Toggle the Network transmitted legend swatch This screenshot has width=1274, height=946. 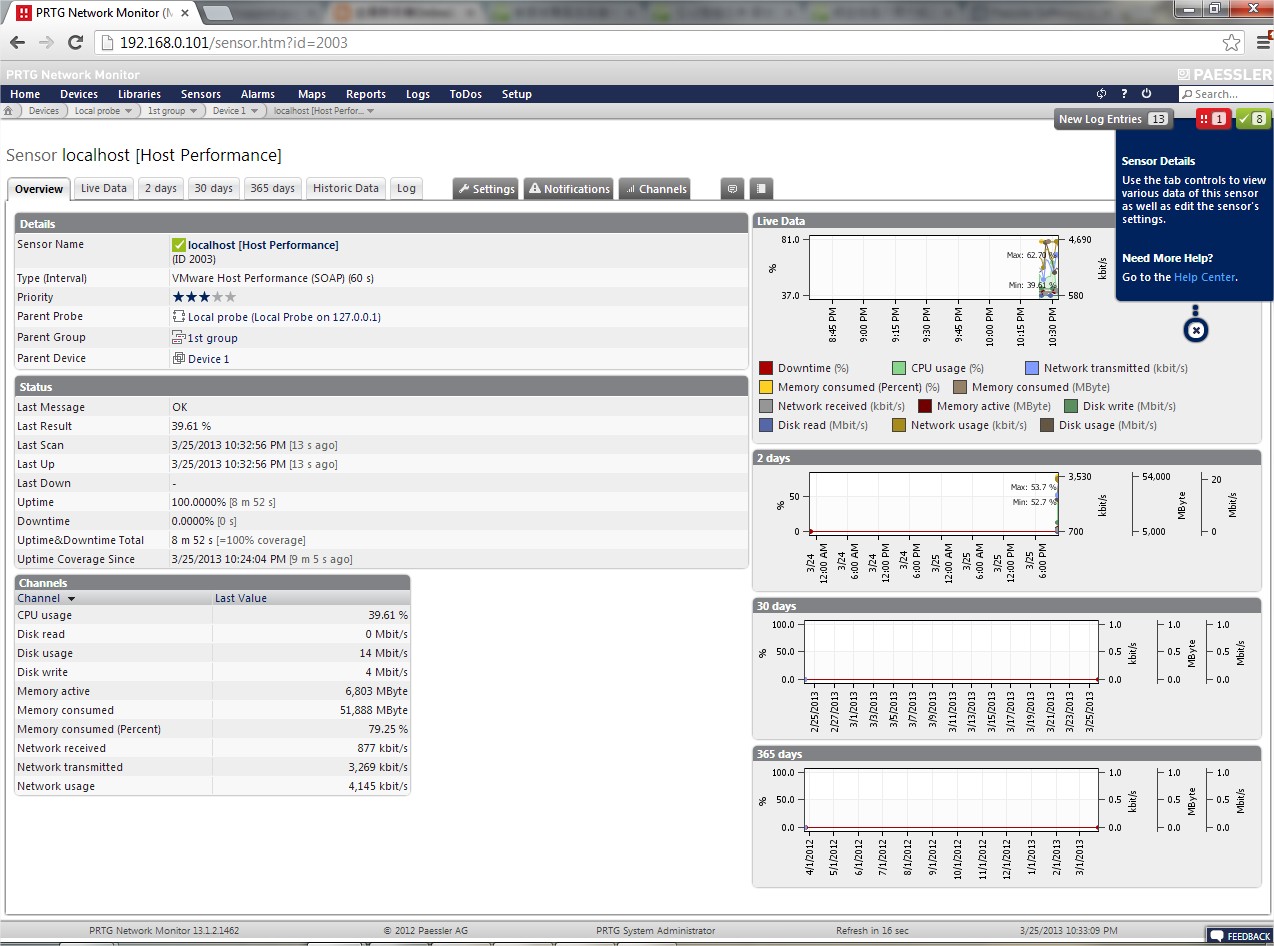[1032, 368]
